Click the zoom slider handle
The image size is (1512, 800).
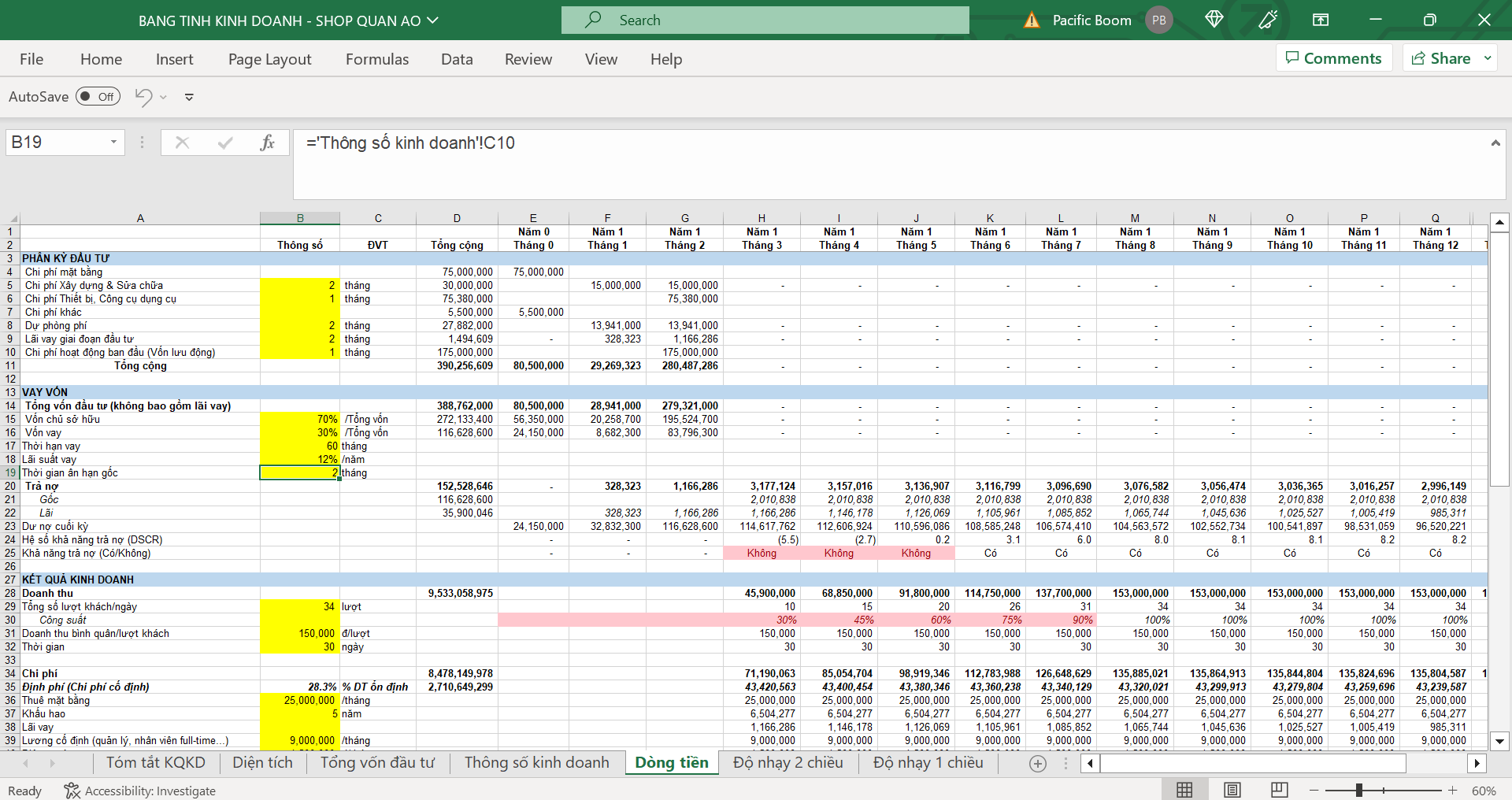(x=1359, y=790)
